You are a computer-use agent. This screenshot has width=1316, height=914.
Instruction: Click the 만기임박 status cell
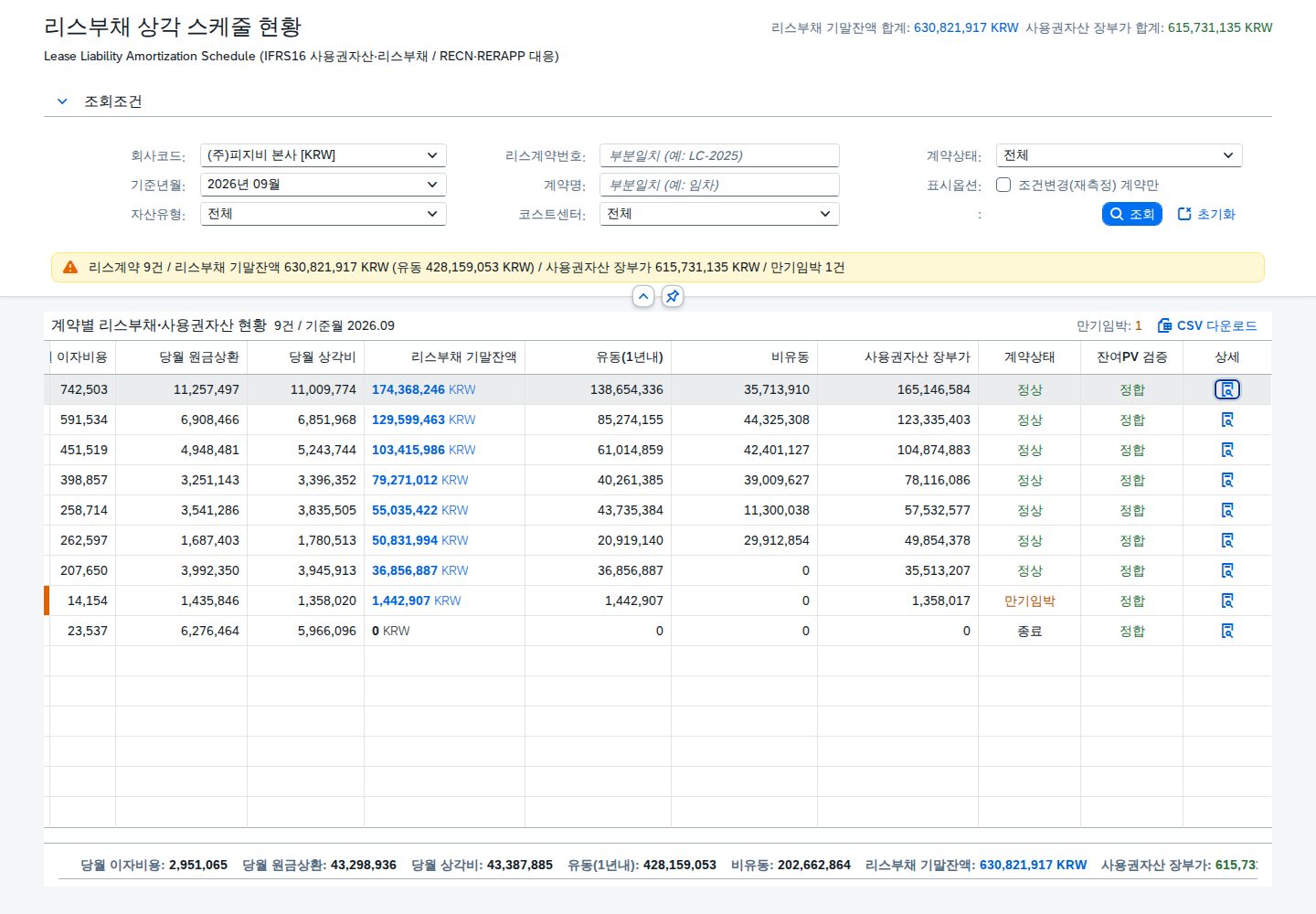point(1029,600)
